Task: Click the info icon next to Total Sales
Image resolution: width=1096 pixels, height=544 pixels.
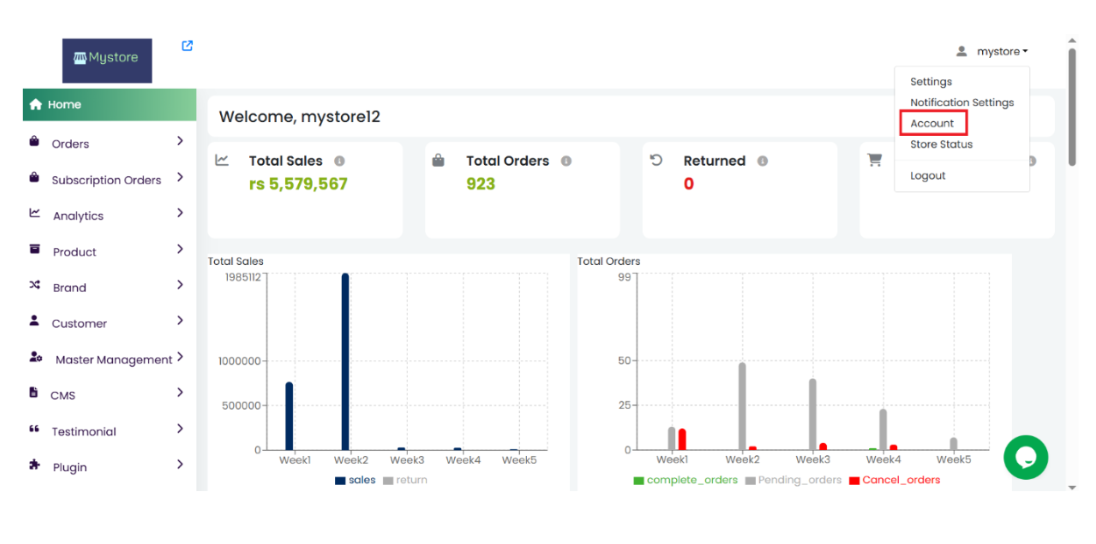Action: click(x=339, y=161)
